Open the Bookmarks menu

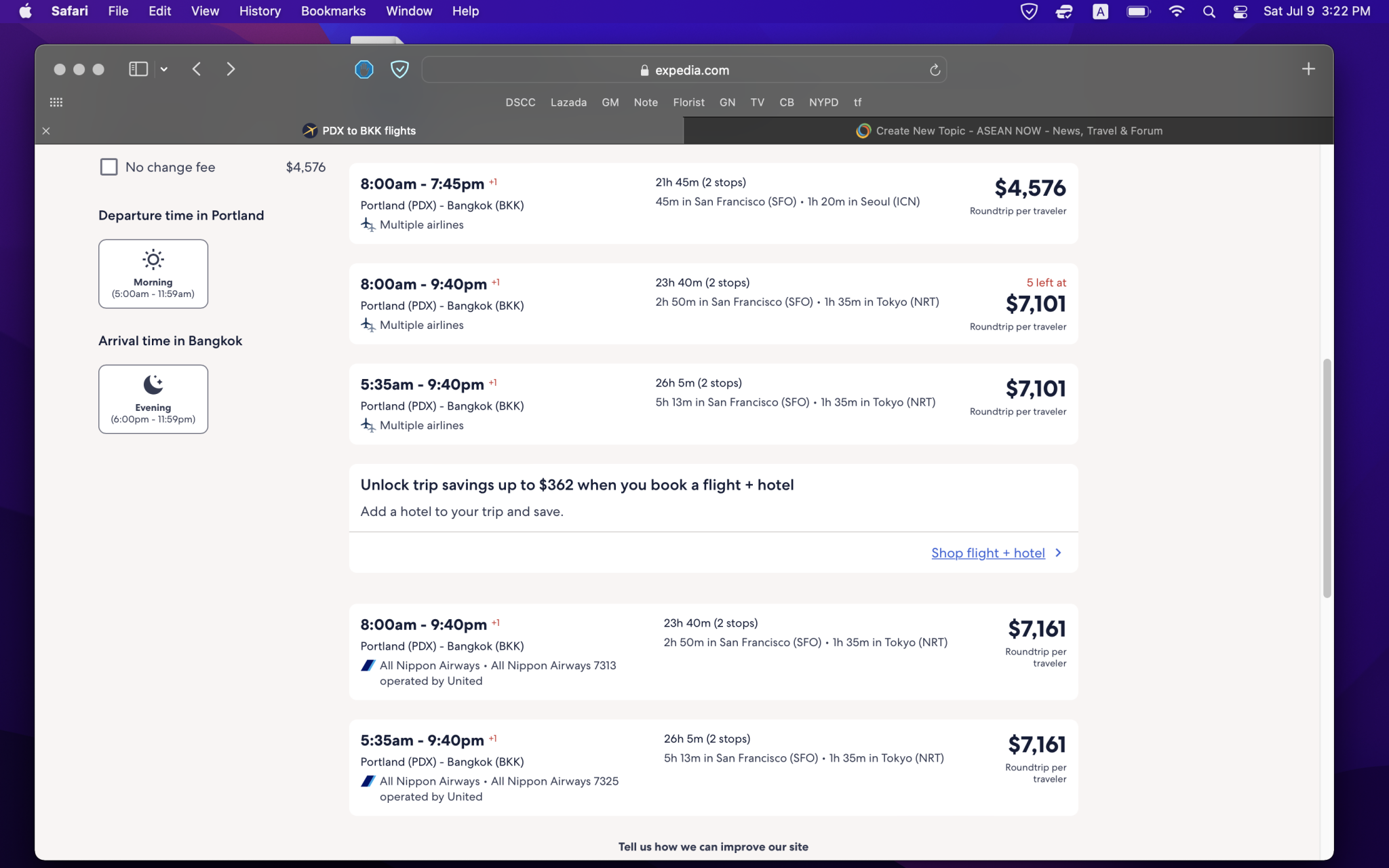[x=333, y=11]
